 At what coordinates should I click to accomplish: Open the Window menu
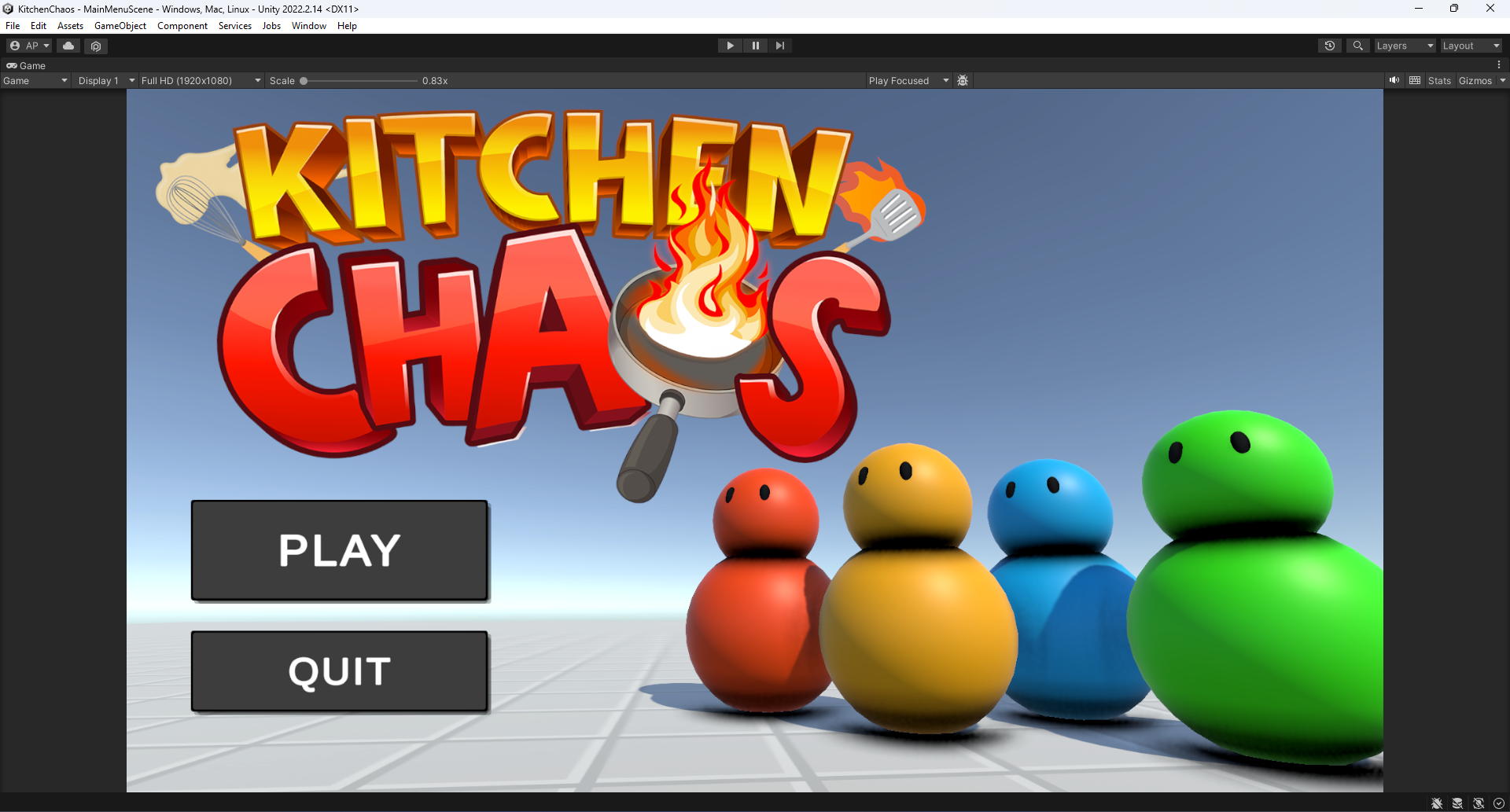tap(309, 26)
